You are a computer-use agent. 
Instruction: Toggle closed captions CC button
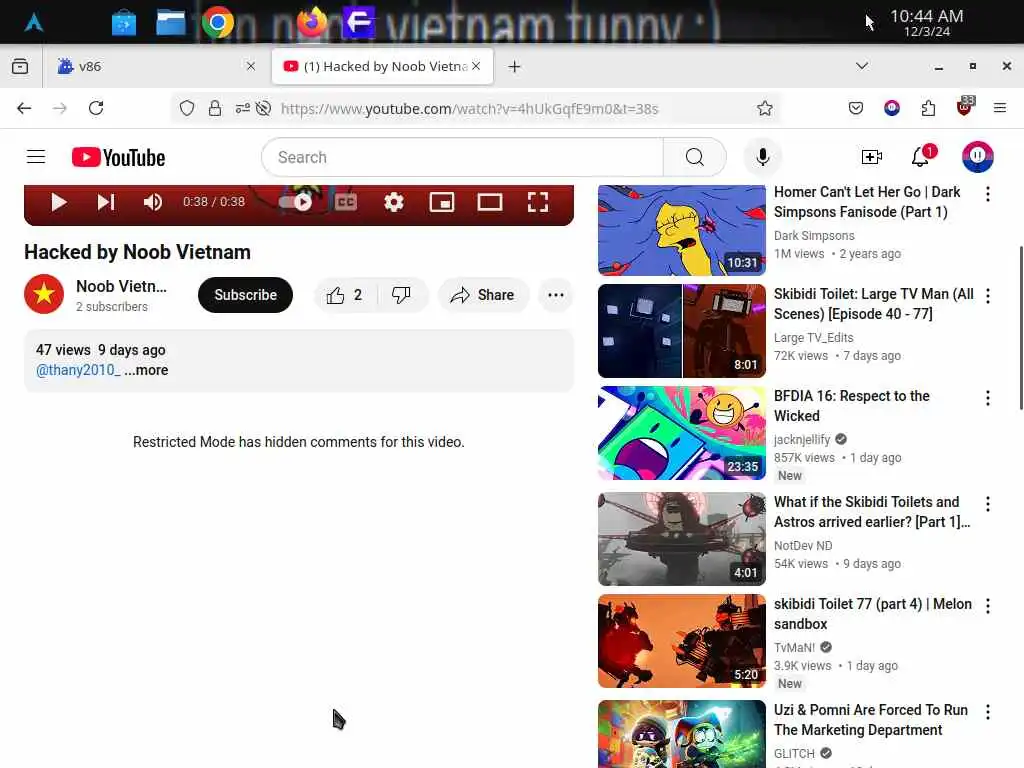coord(345,202)
